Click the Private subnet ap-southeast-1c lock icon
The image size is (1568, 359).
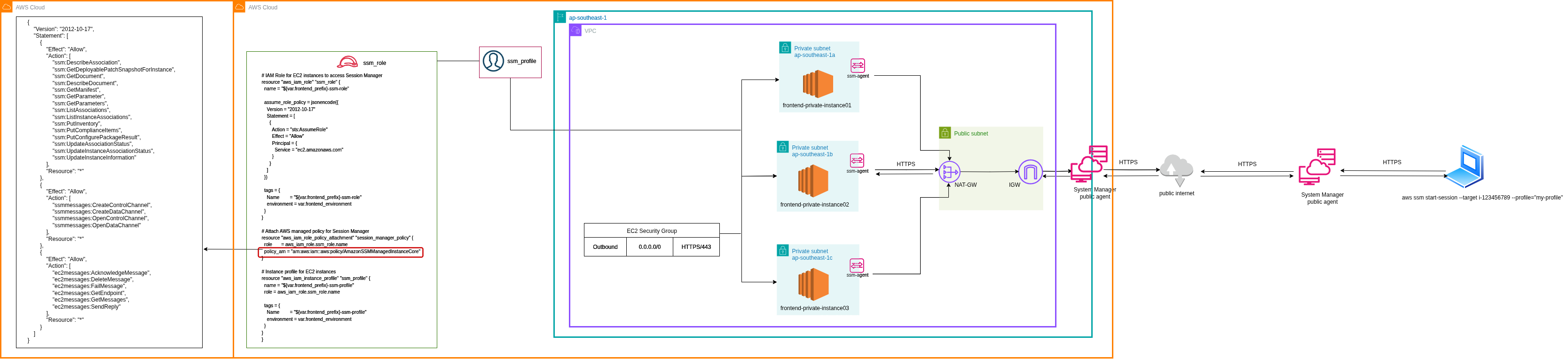[783, 250]
